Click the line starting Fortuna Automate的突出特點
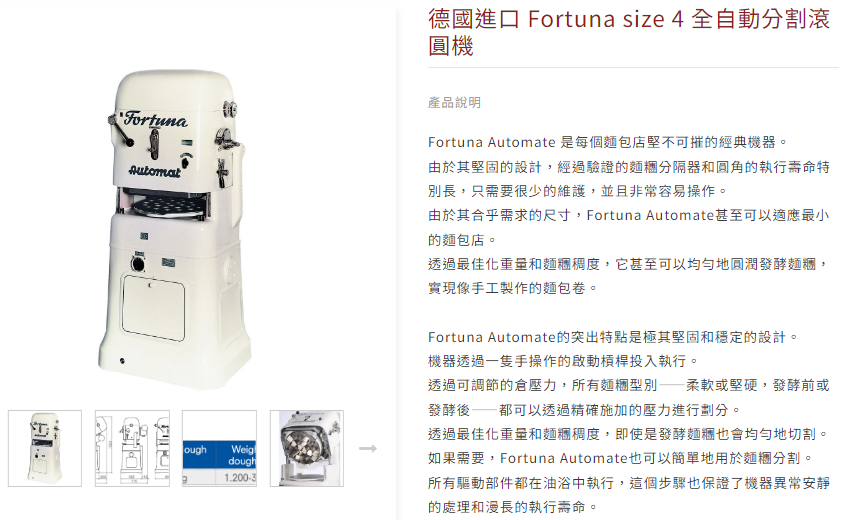Image resolution: width=846 pixels, height=520 pixels. pyautogui.click(x=613, y=337)
